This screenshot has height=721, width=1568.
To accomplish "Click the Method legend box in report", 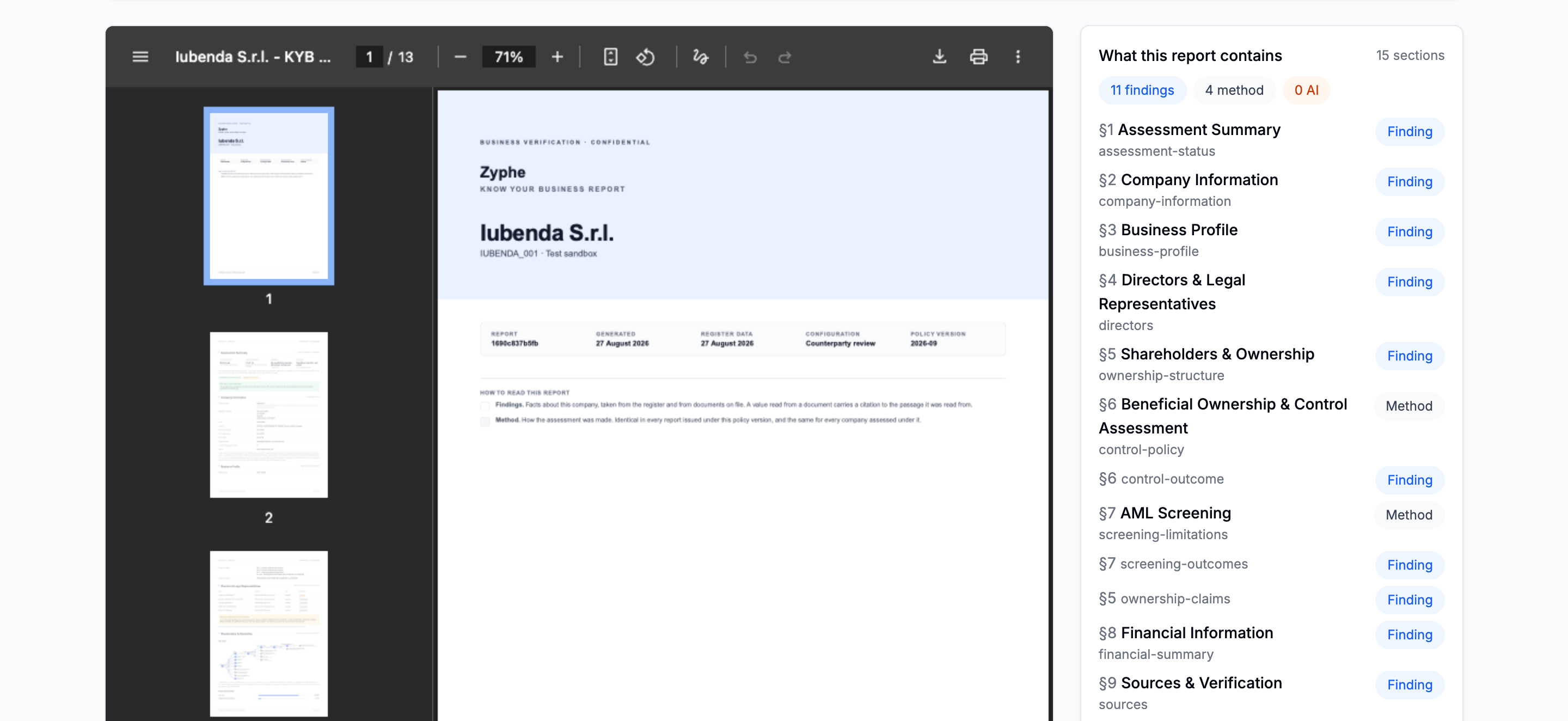I will click(x=485, y=421).
